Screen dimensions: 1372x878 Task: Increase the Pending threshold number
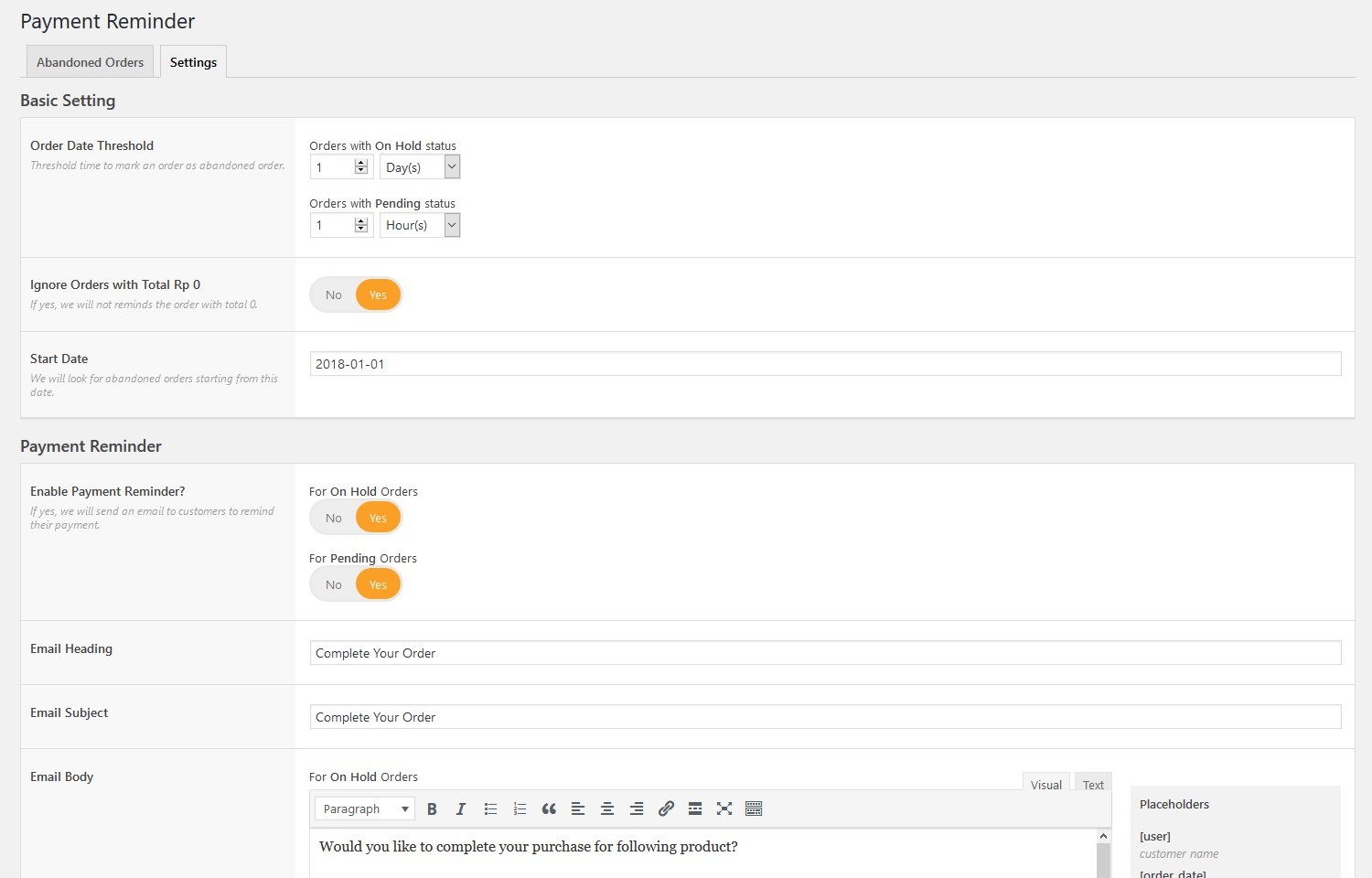pyautogui.click(x=361, y=221)
